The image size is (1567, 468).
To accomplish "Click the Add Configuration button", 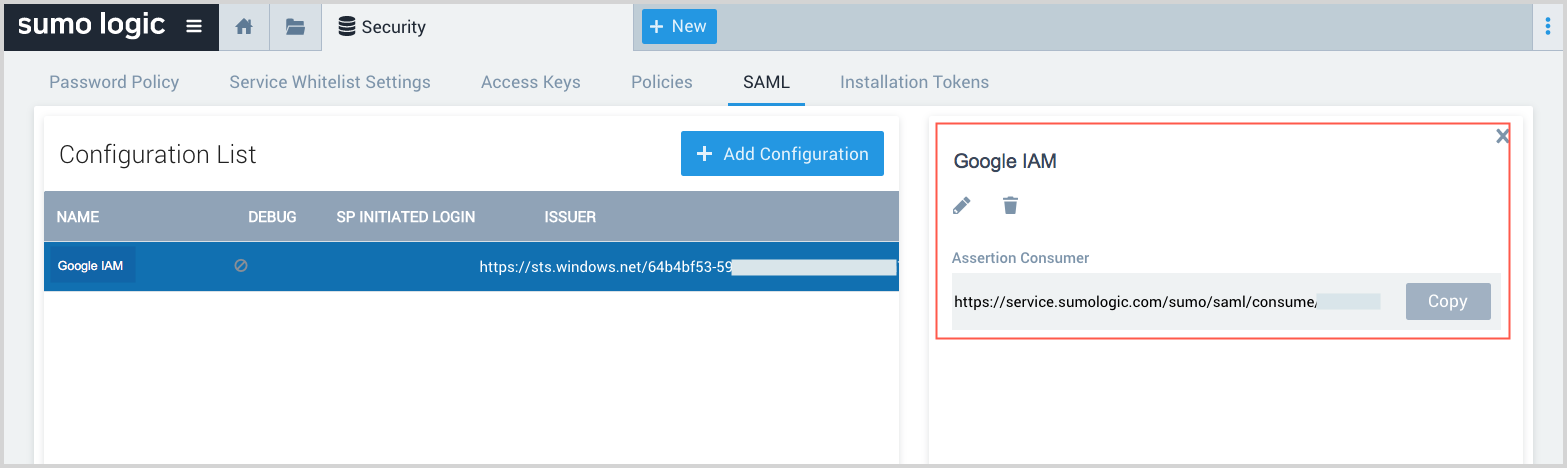I will (782, 154).
